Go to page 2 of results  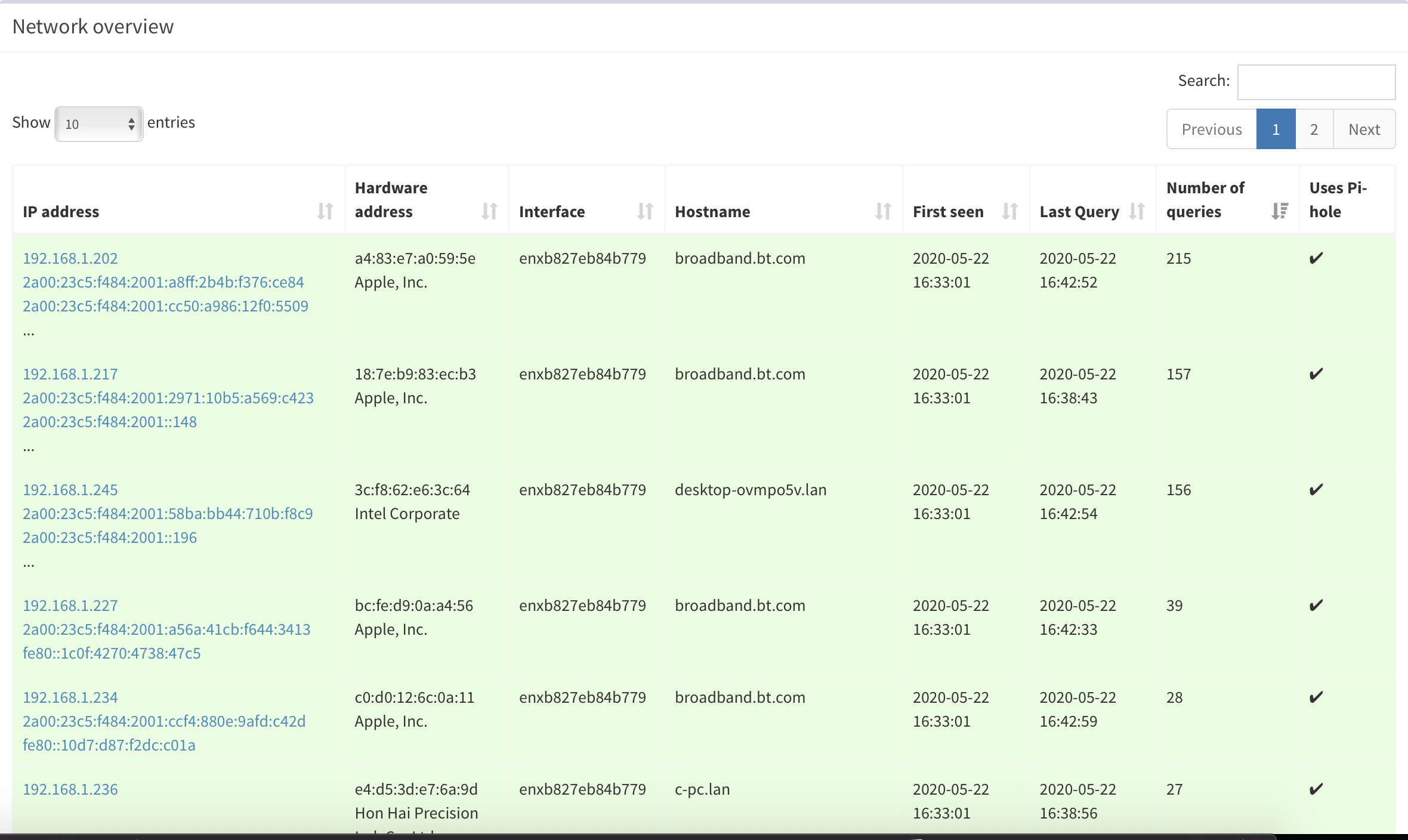coord(1314,129)
